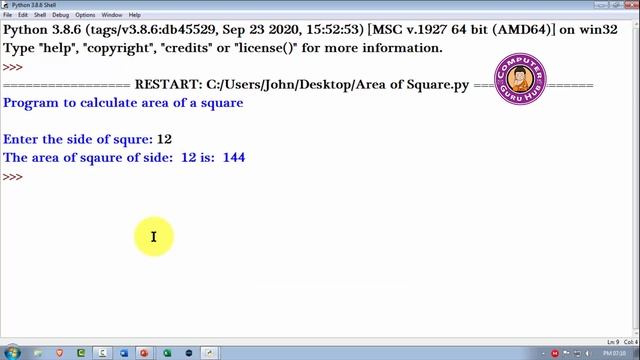
Task: Open the Window menu
Action: pyautogui.click(x=112, y=15)
